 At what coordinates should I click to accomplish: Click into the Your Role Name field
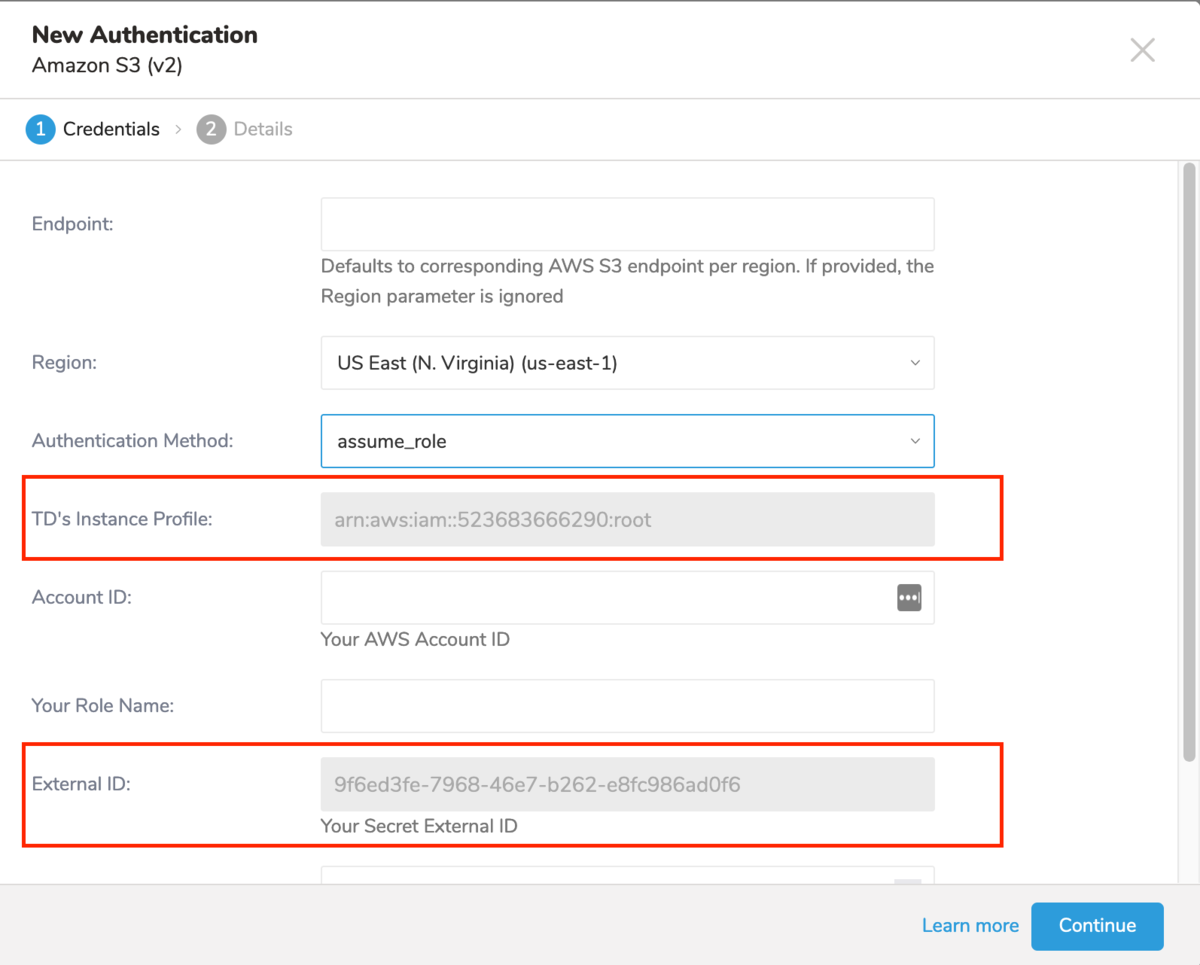click(x=627, y=706)
